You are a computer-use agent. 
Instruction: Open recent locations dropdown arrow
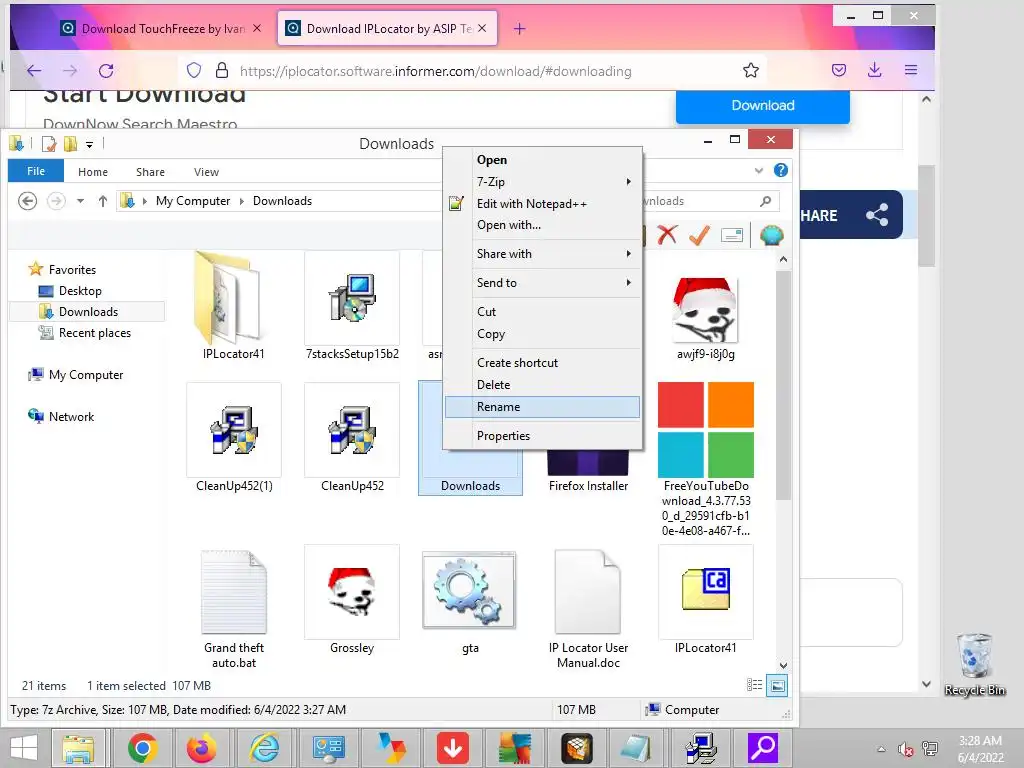pos(80,201)
